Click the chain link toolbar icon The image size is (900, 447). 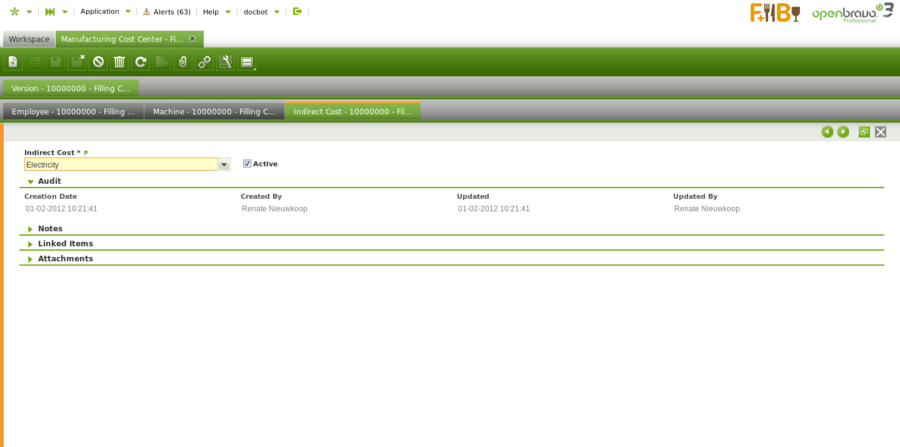204,62
